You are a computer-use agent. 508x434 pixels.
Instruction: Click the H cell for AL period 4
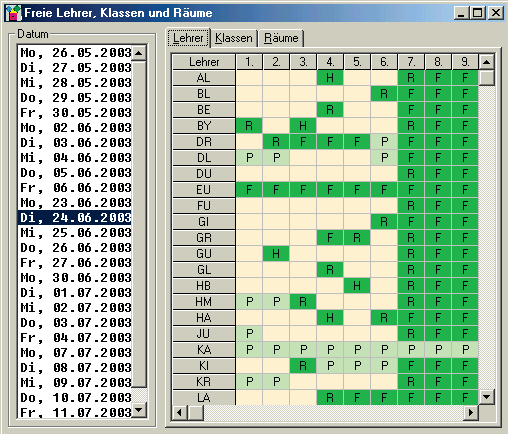pyautogui.click(x=330, y=78)
